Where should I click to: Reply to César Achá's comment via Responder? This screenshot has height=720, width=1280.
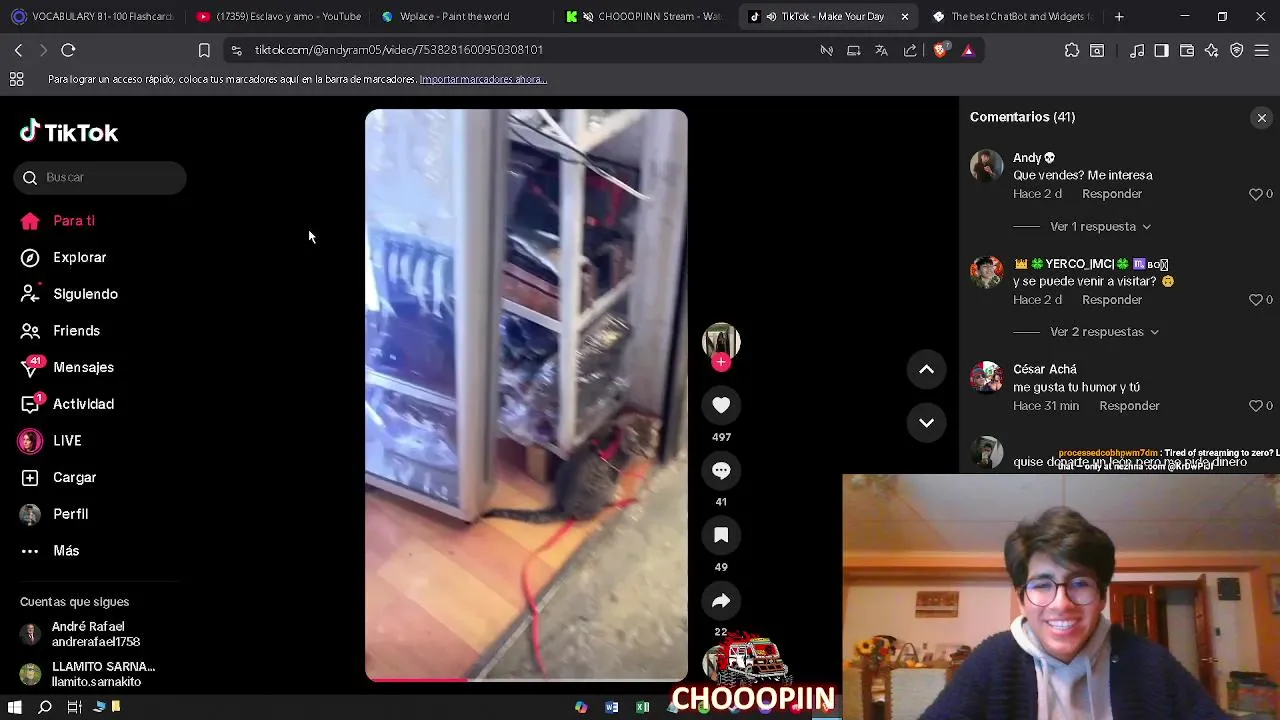point(1129,406)
